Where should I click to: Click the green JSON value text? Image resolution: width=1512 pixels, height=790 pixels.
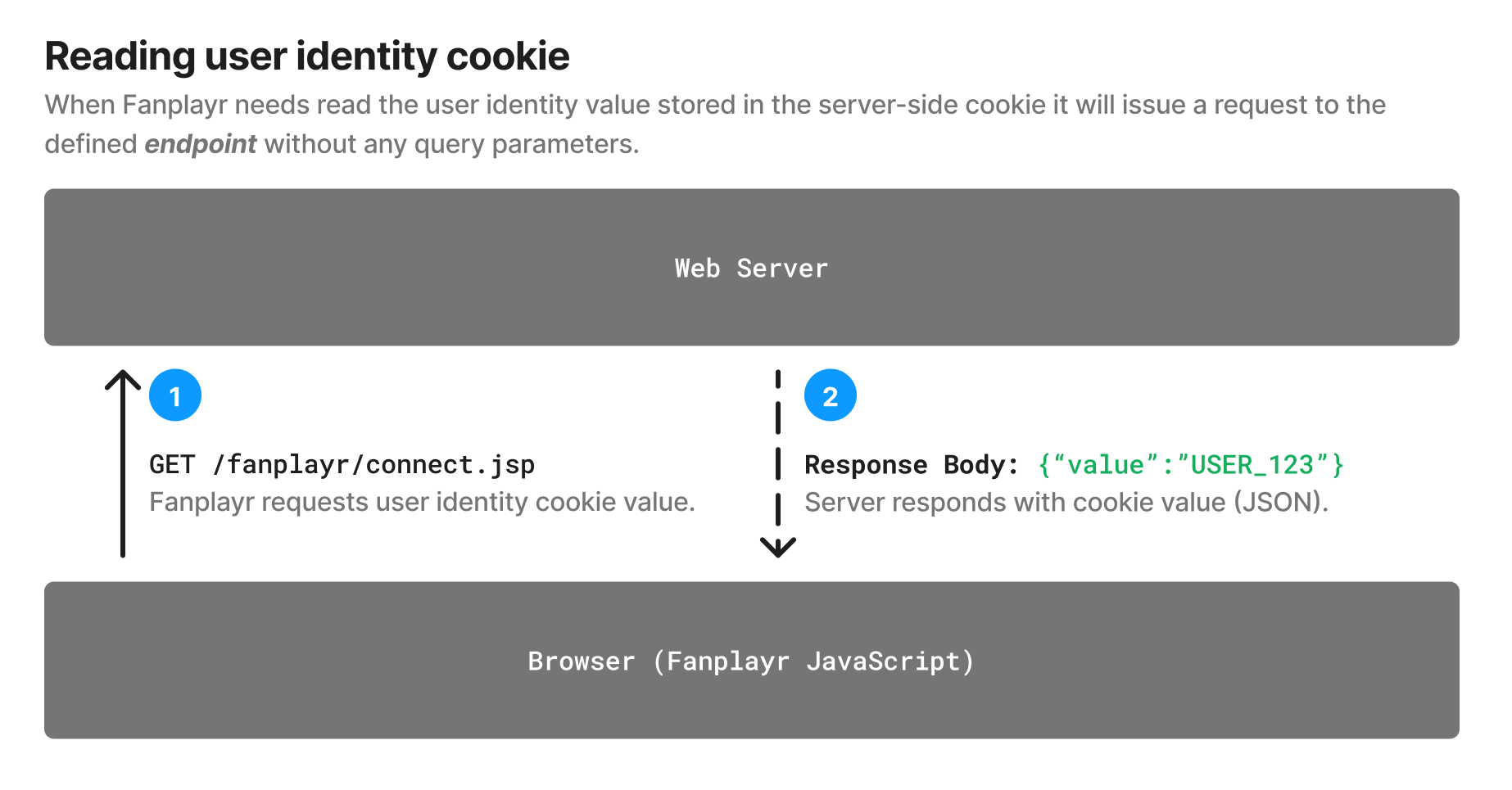coord(1191,465)
